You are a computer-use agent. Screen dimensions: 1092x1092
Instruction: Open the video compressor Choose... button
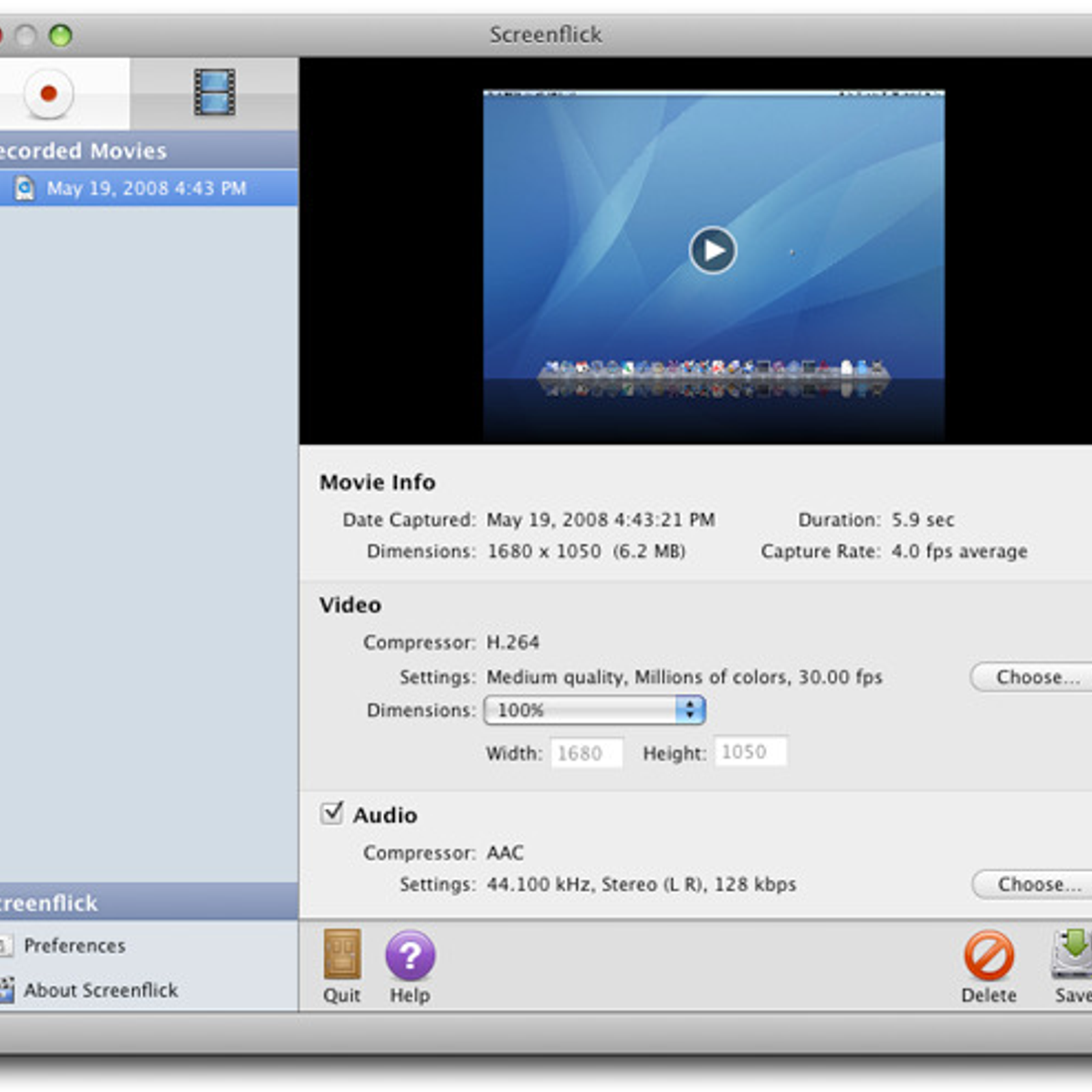click(x=1032, y=677)
